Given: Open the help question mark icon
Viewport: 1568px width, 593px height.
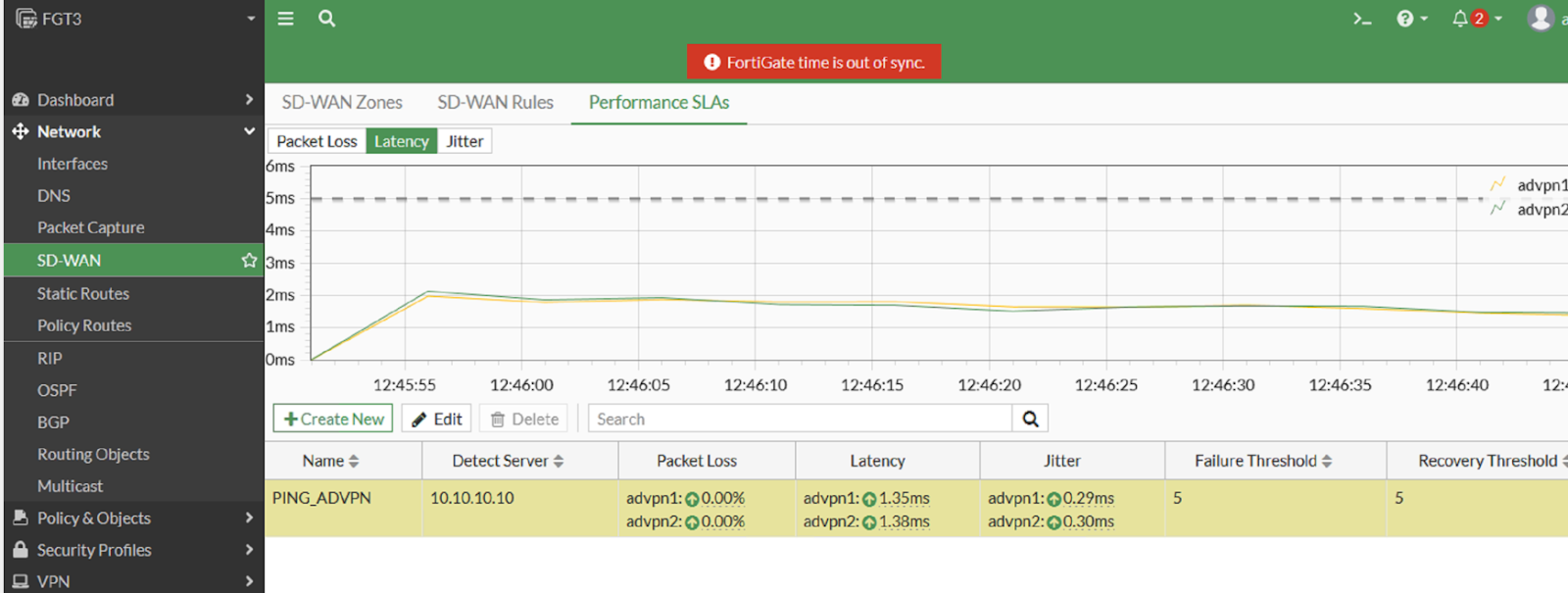Looking at the screenshot, I should pos(1405,19).
